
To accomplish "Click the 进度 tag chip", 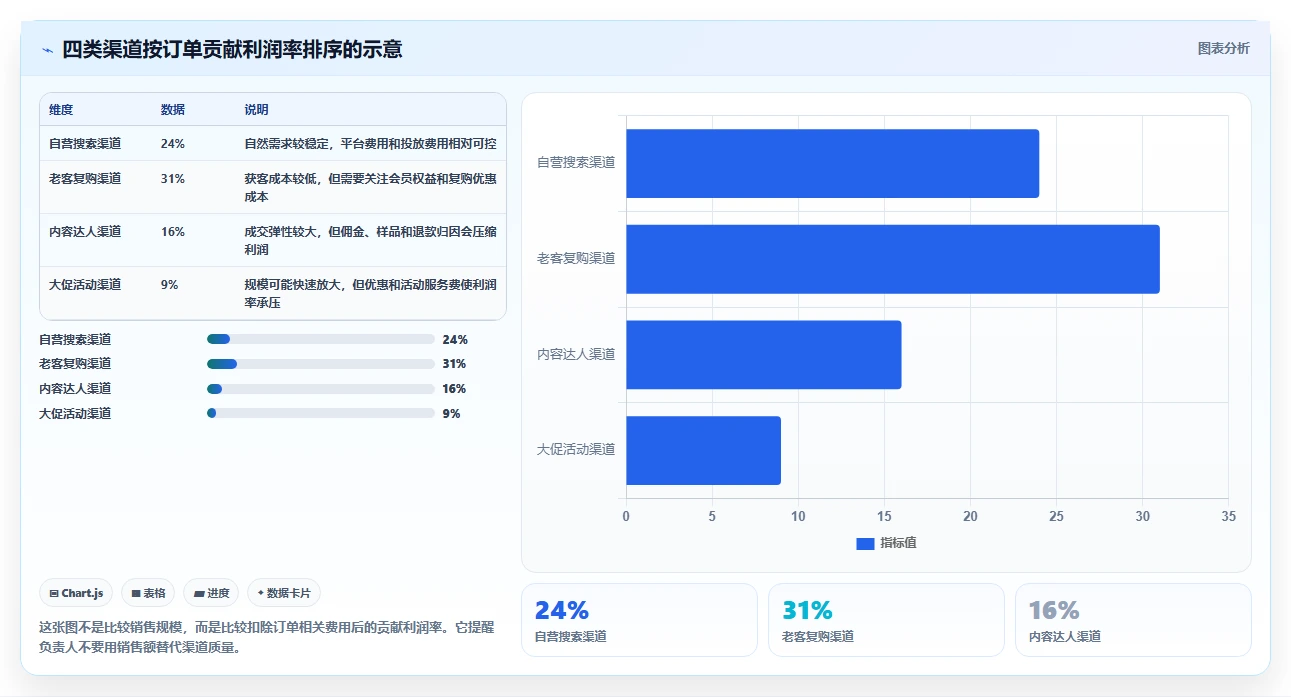I will coord(211,593).
